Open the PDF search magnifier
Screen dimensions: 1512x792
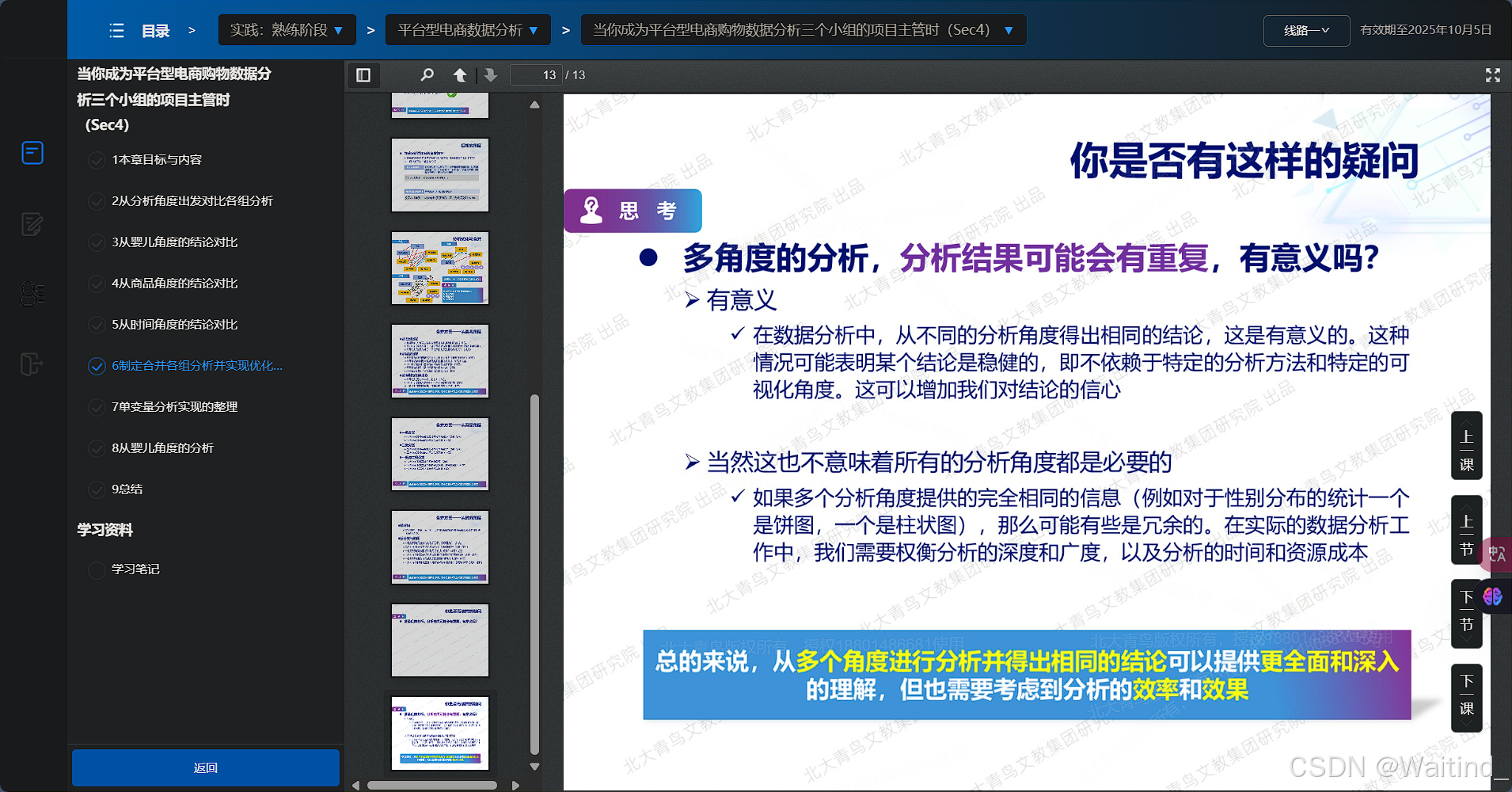pos(427,75)
